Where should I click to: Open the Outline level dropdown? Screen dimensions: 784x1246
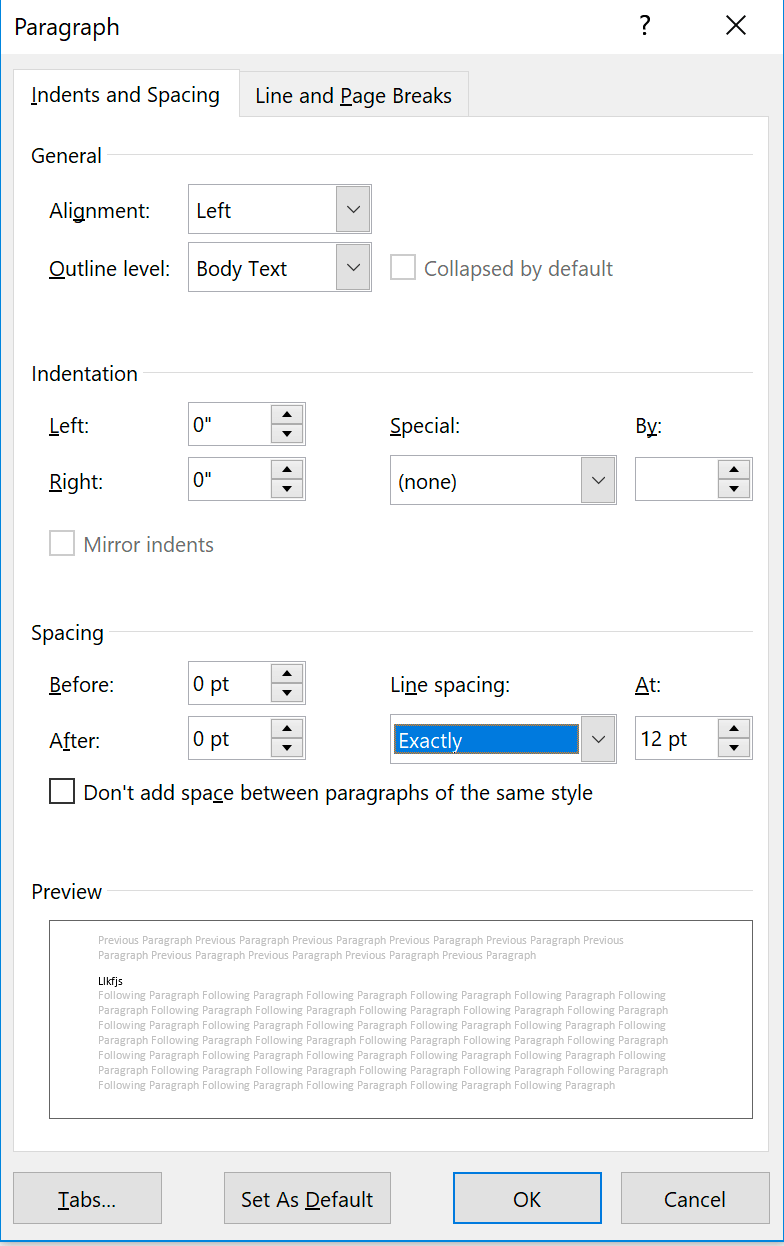click(352, 267)
